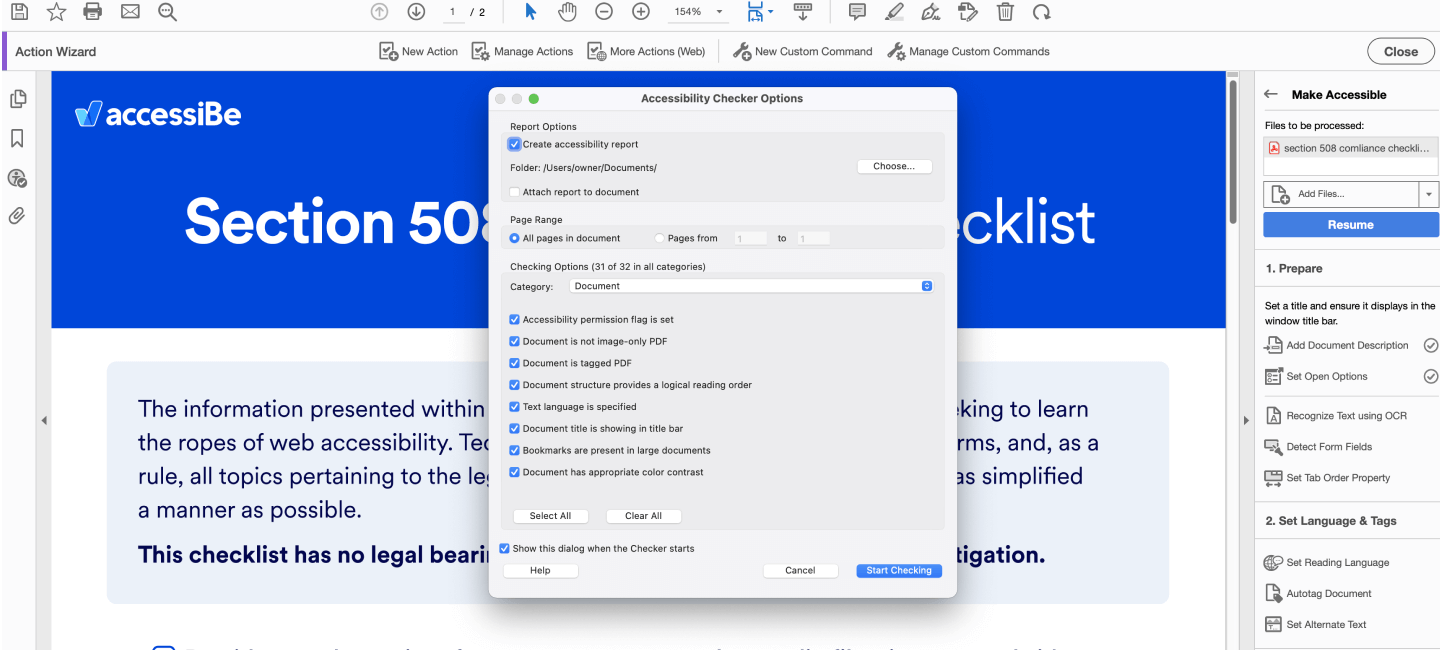Select the Add Comment tool
1440x650 pixels.
point(856,12)
